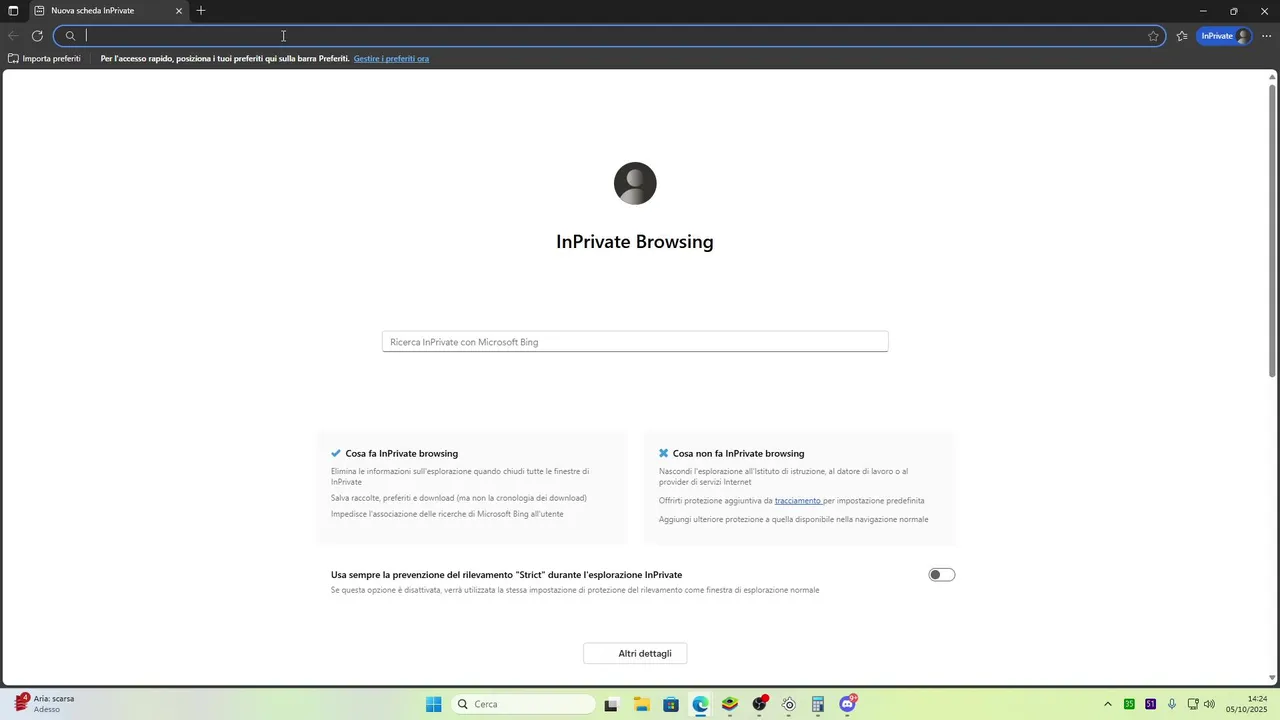The width and height of the screenshot is (1280, 720).
Task: Open BlueStacks from taskbar
Action: coord(730,705)
